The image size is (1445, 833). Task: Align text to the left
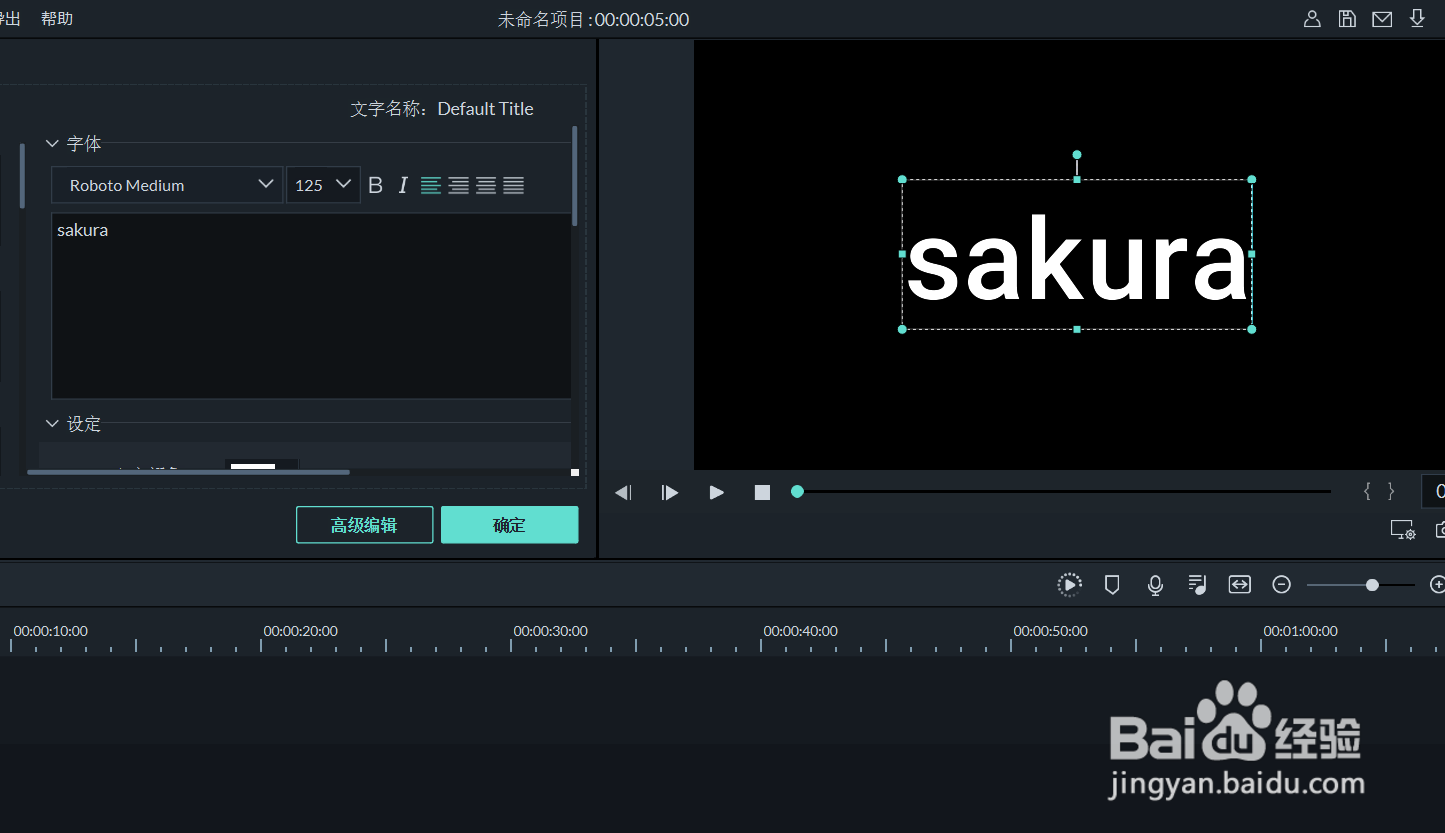click(431, 185)
